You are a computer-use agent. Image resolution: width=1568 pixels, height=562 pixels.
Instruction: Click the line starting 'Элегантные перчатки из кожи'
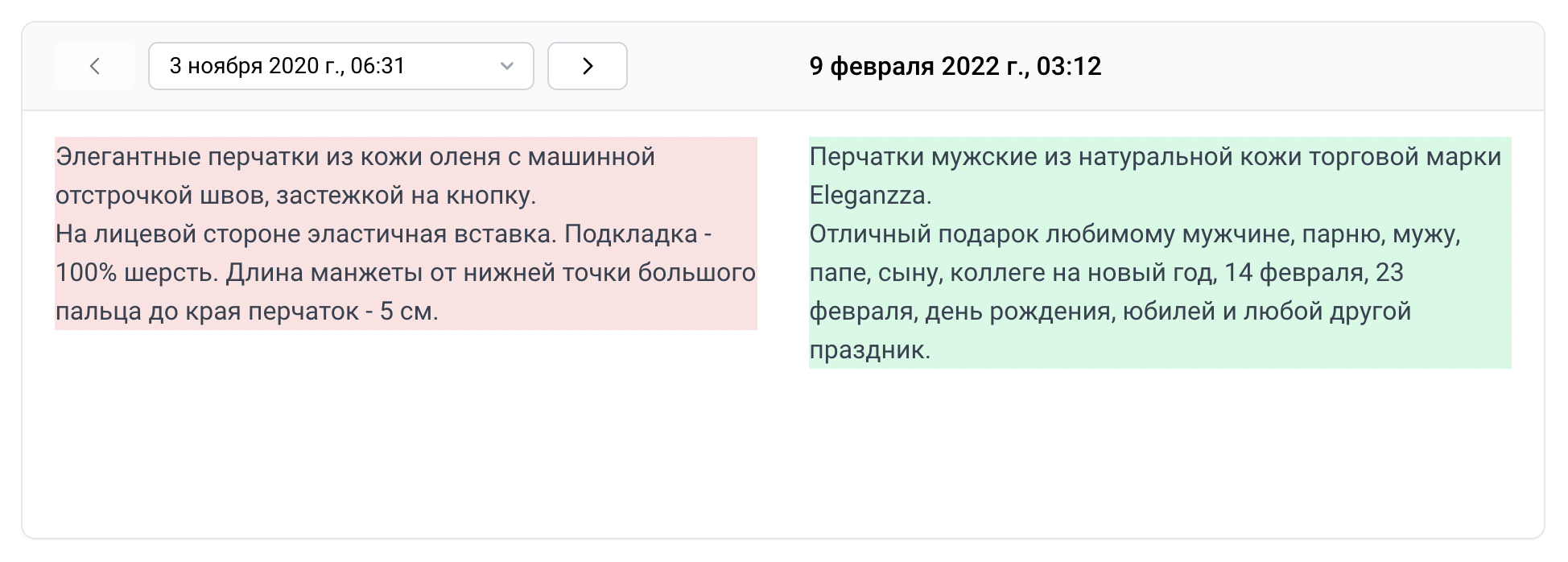click(355, 157)
